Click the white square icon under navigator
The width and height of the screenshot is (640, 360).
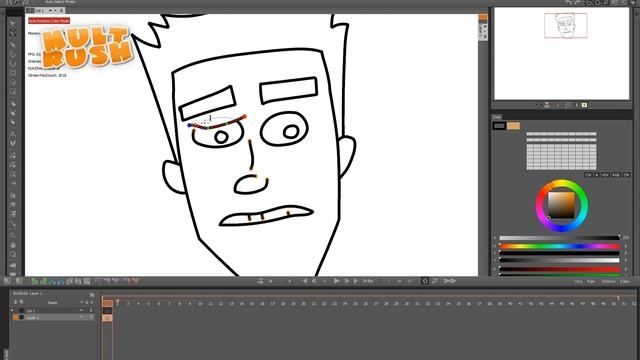[584, 105]
